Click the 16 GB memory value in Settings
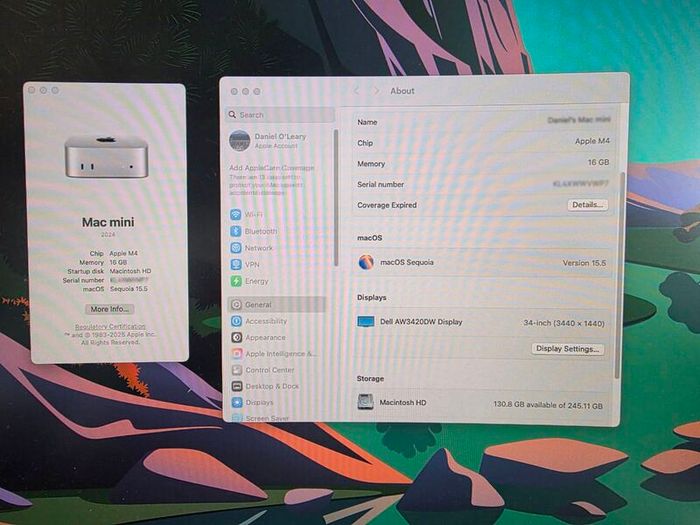 click(x=598, y=162)
